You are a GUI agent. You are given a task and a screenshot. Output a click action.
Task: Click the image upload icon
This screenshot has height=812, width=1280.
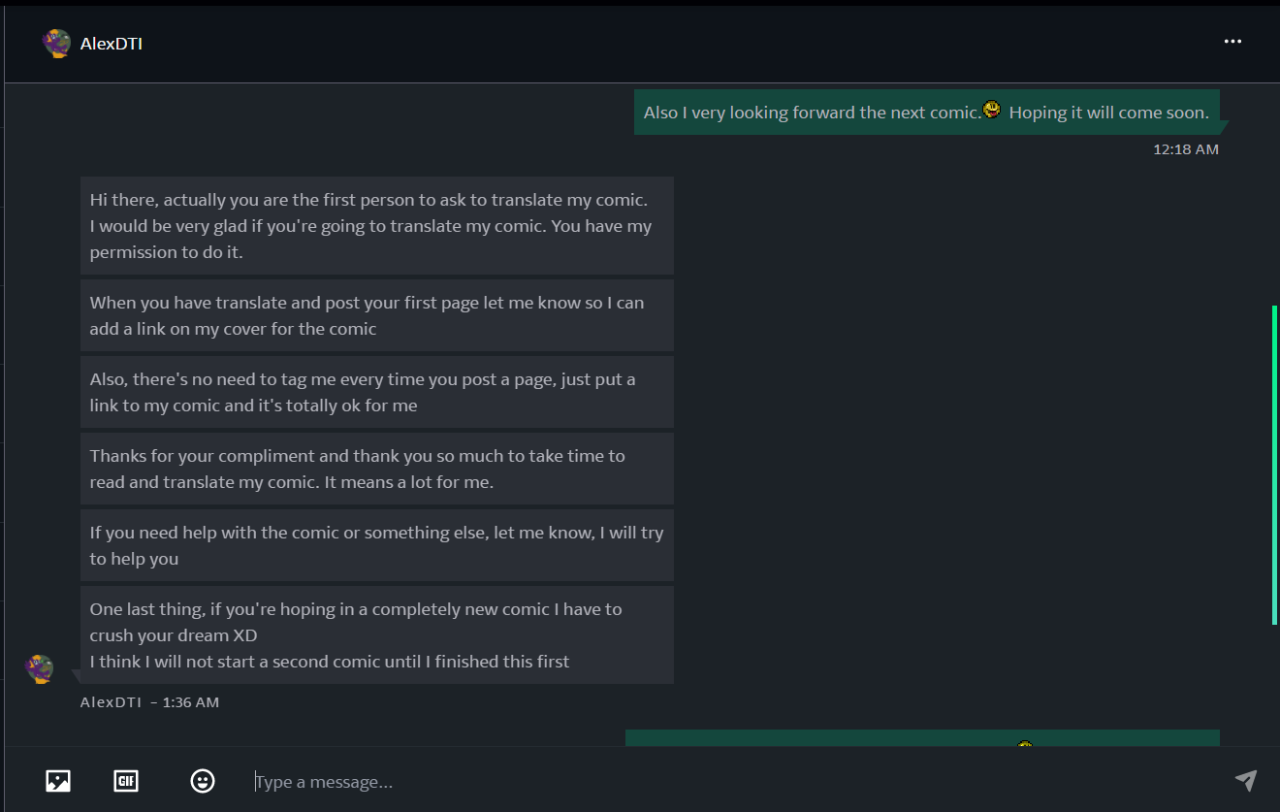pos(58,781)
